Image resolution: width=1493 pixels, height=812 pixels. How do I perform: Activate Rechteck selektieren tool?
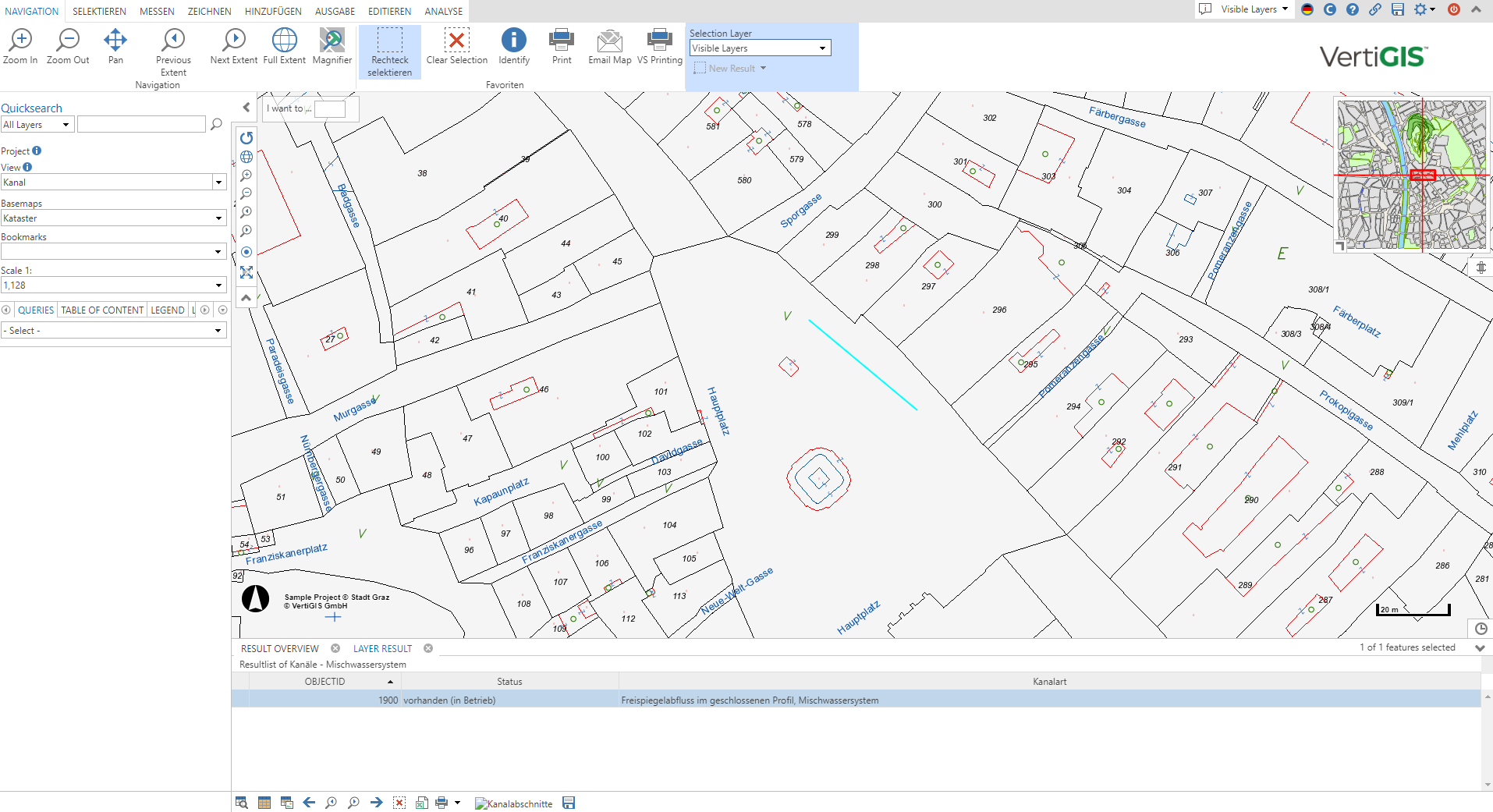(390, 51)
